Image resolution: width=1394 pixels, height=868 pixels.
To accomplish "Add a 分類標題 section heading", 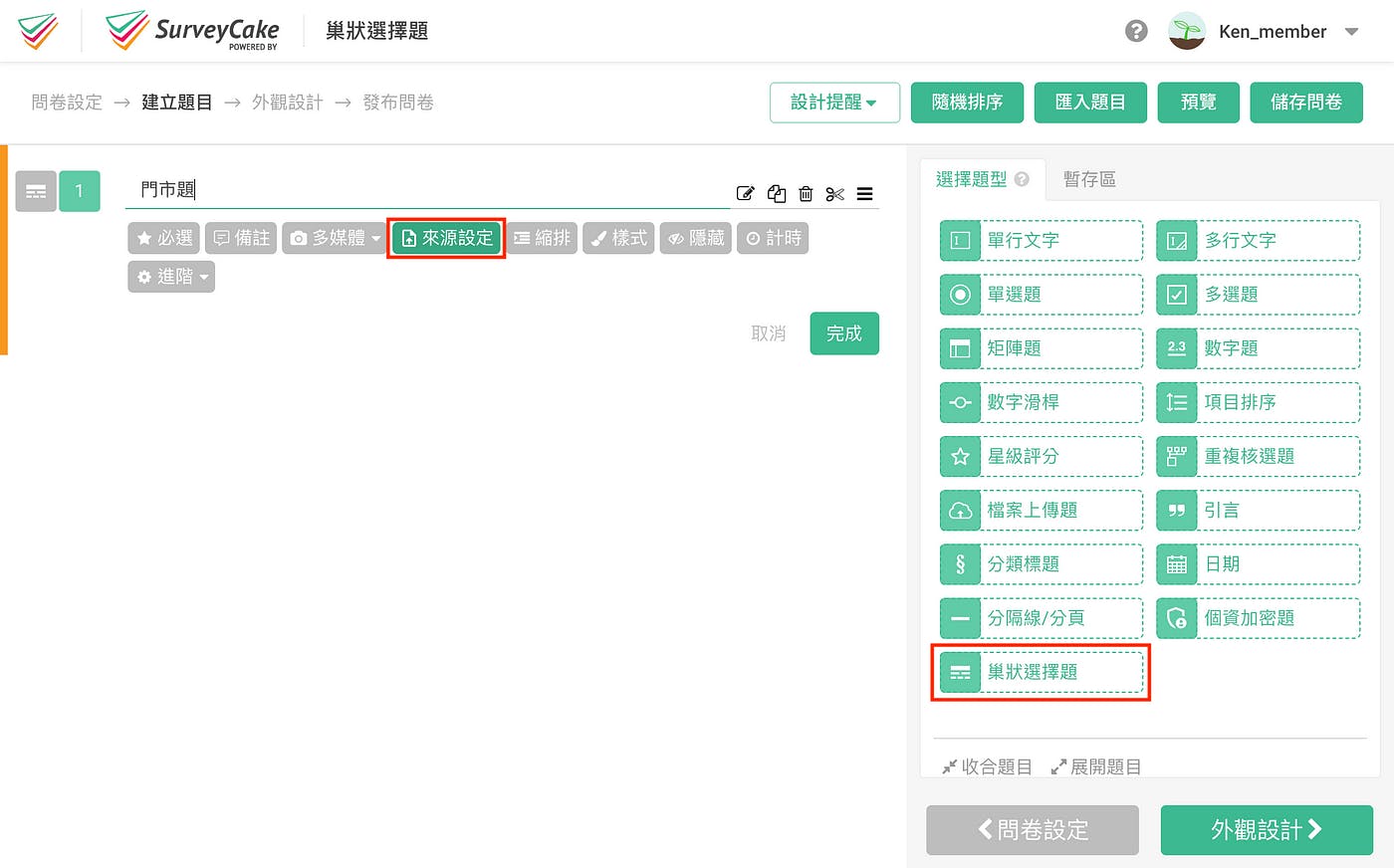I will pyautogui.click(x=1042, y=564).
